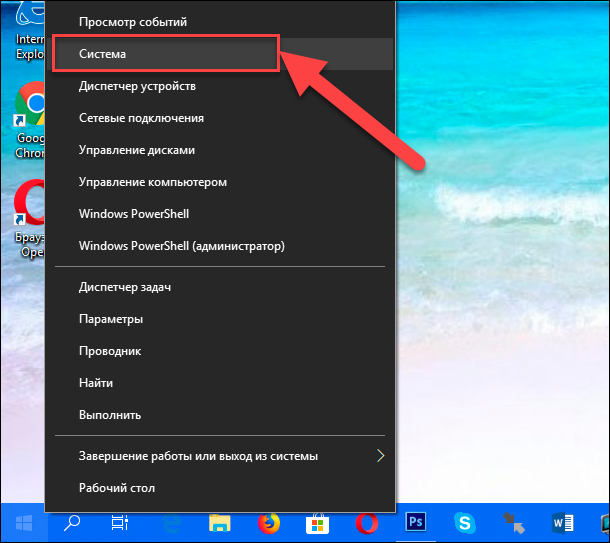Open taskbar search magnifier

[x=72, y=523]
